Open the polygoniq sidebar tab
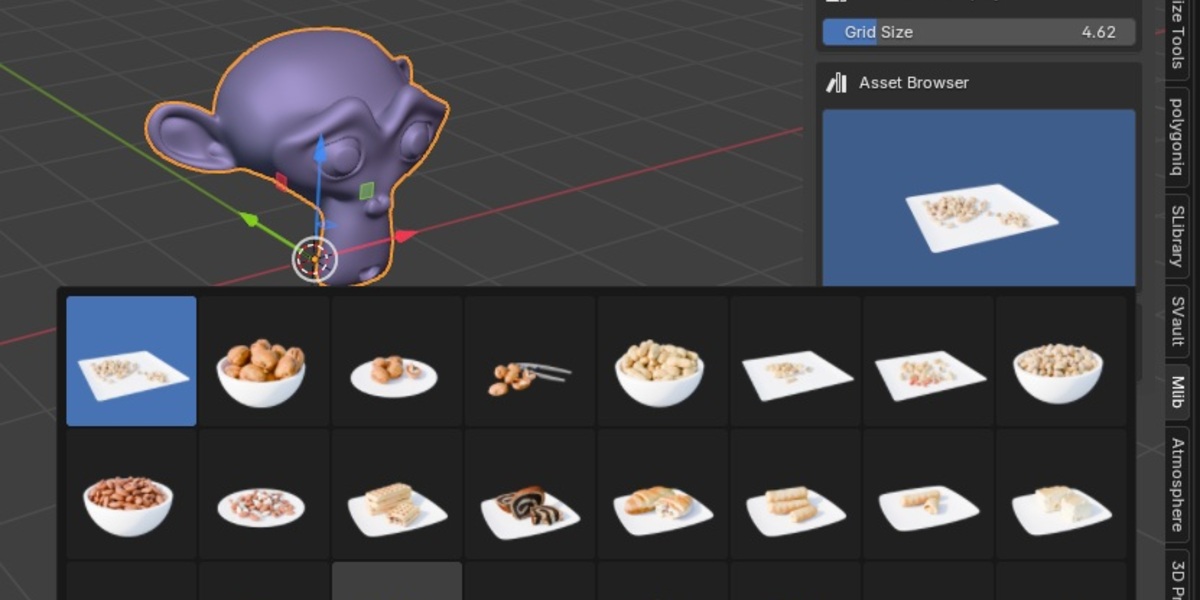 click(x=1178, y=136)
